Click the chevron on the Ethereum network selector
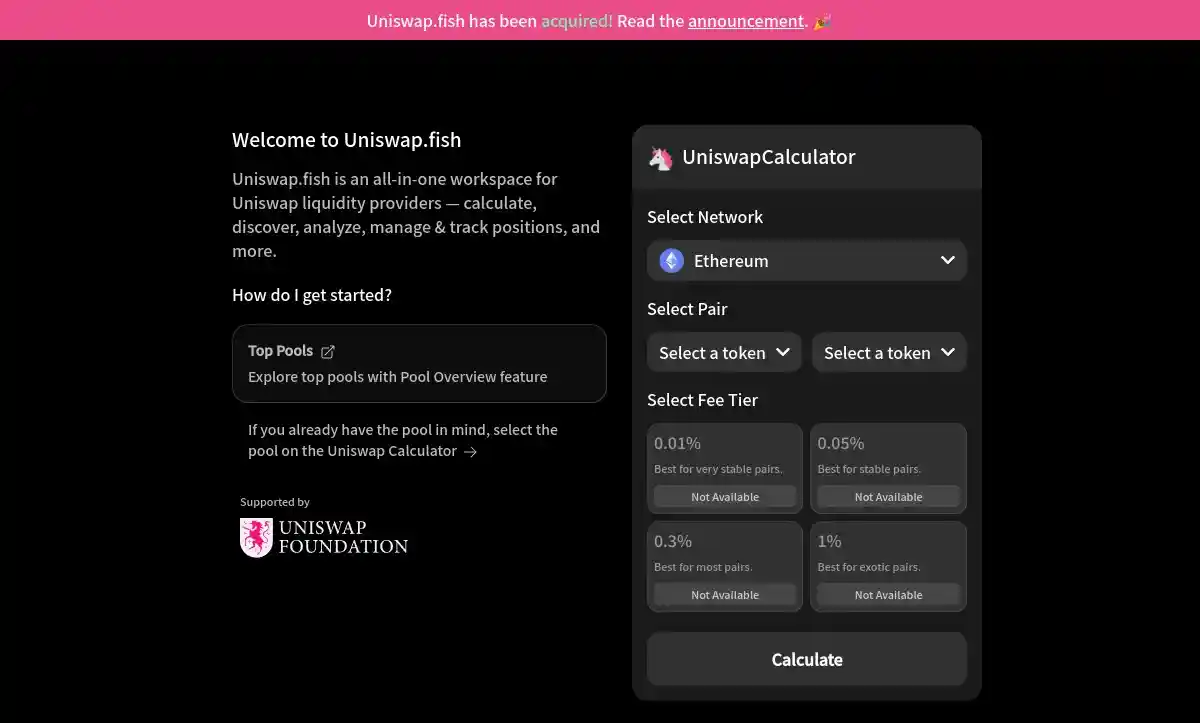 coord(946,260)
